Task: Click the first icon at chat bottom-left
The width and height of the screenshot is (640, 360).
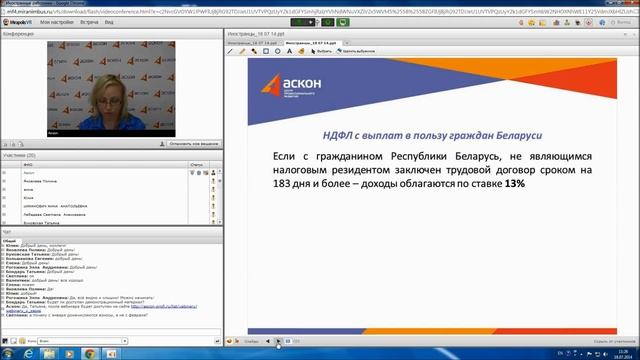Action: (5, 341)
